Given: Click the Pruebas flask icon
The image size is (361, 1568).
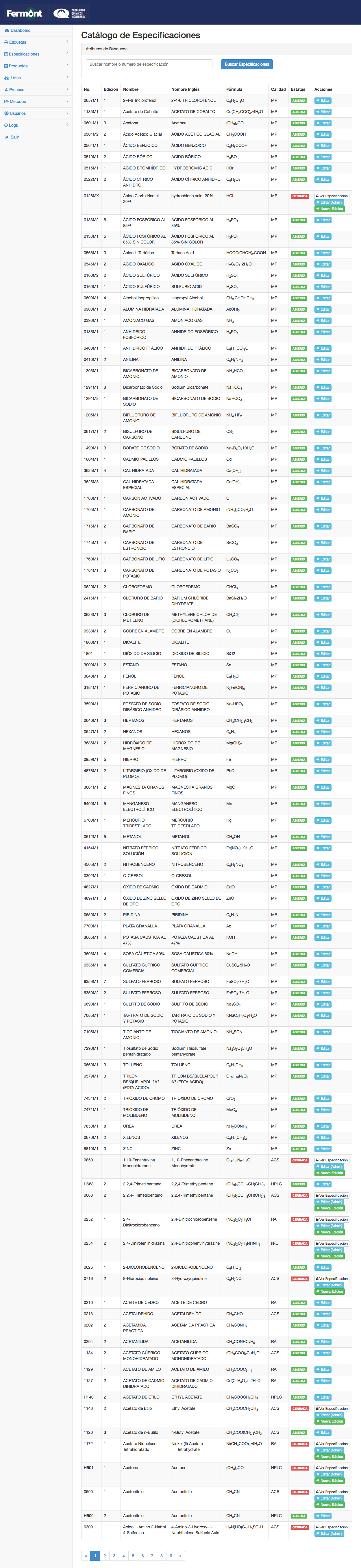Looking at the screenshot, I should (x=7, y=89).
